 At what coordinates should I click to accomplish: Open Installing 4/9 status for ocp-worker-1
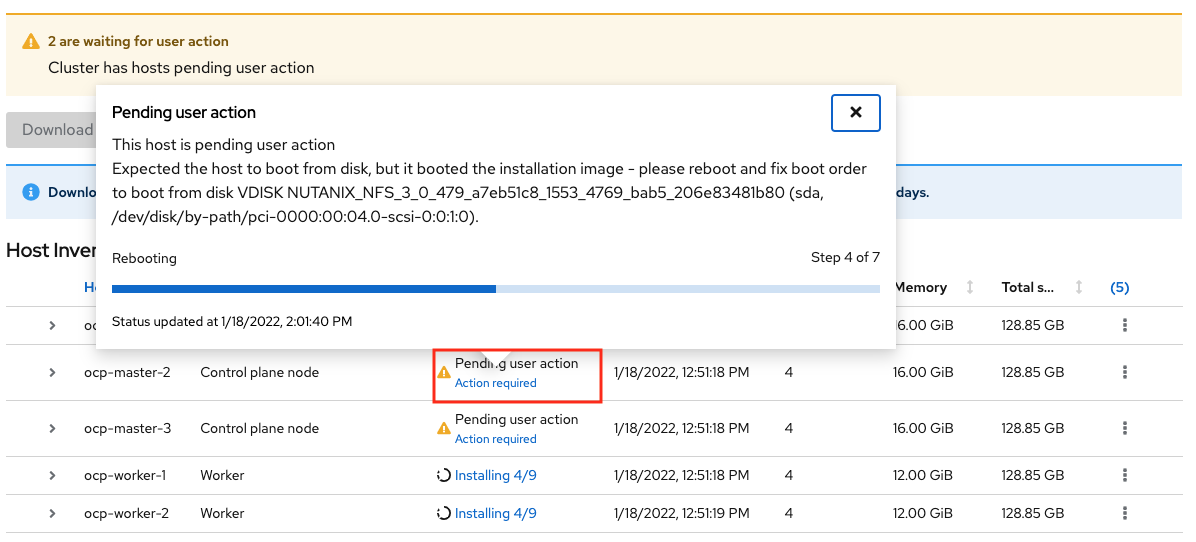(x=495, y=475)
